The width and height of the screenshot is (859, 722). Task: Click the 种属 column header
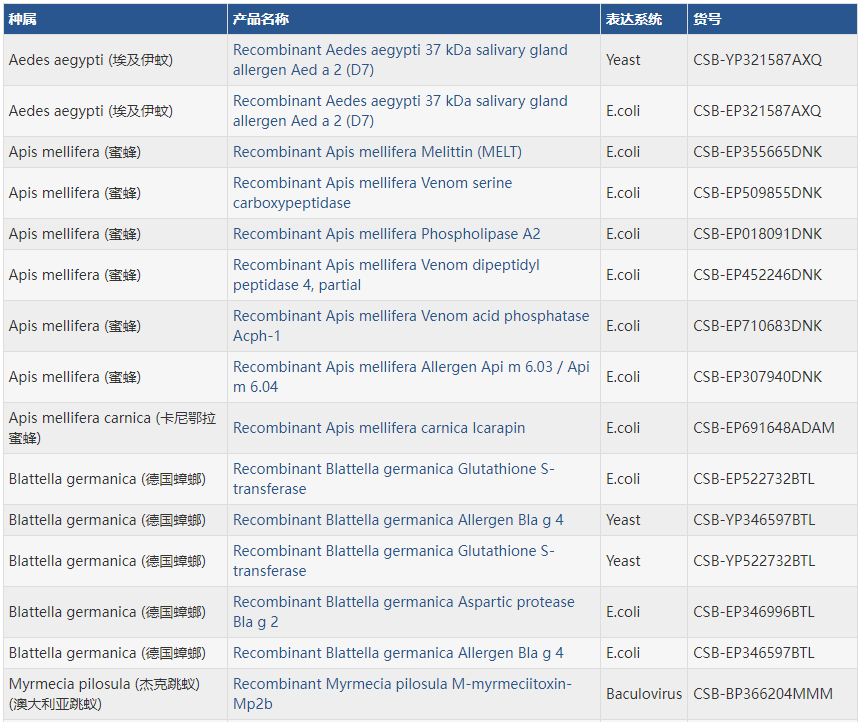(23, 19)
